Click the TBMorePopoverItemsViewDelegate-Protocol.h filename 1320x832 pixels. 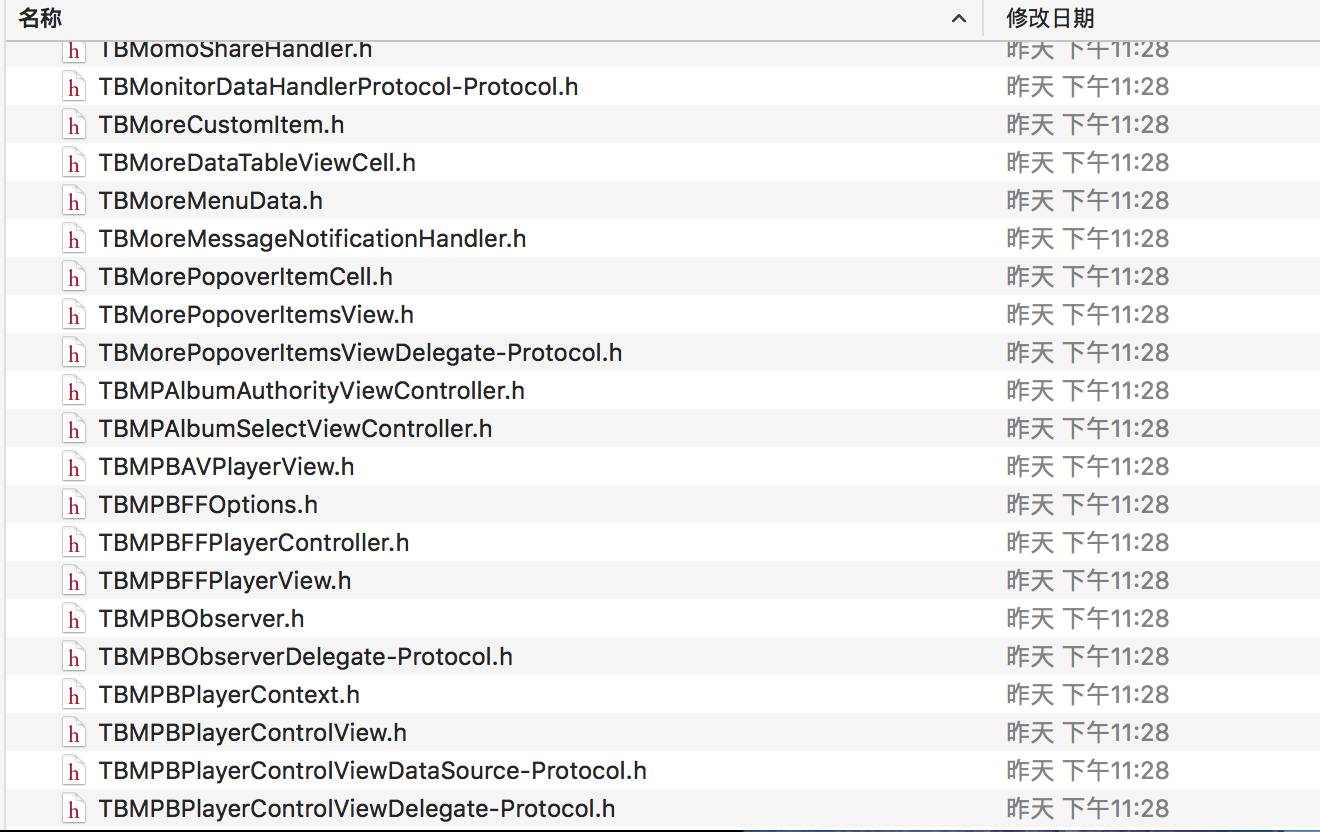click(x=360, y=353)
